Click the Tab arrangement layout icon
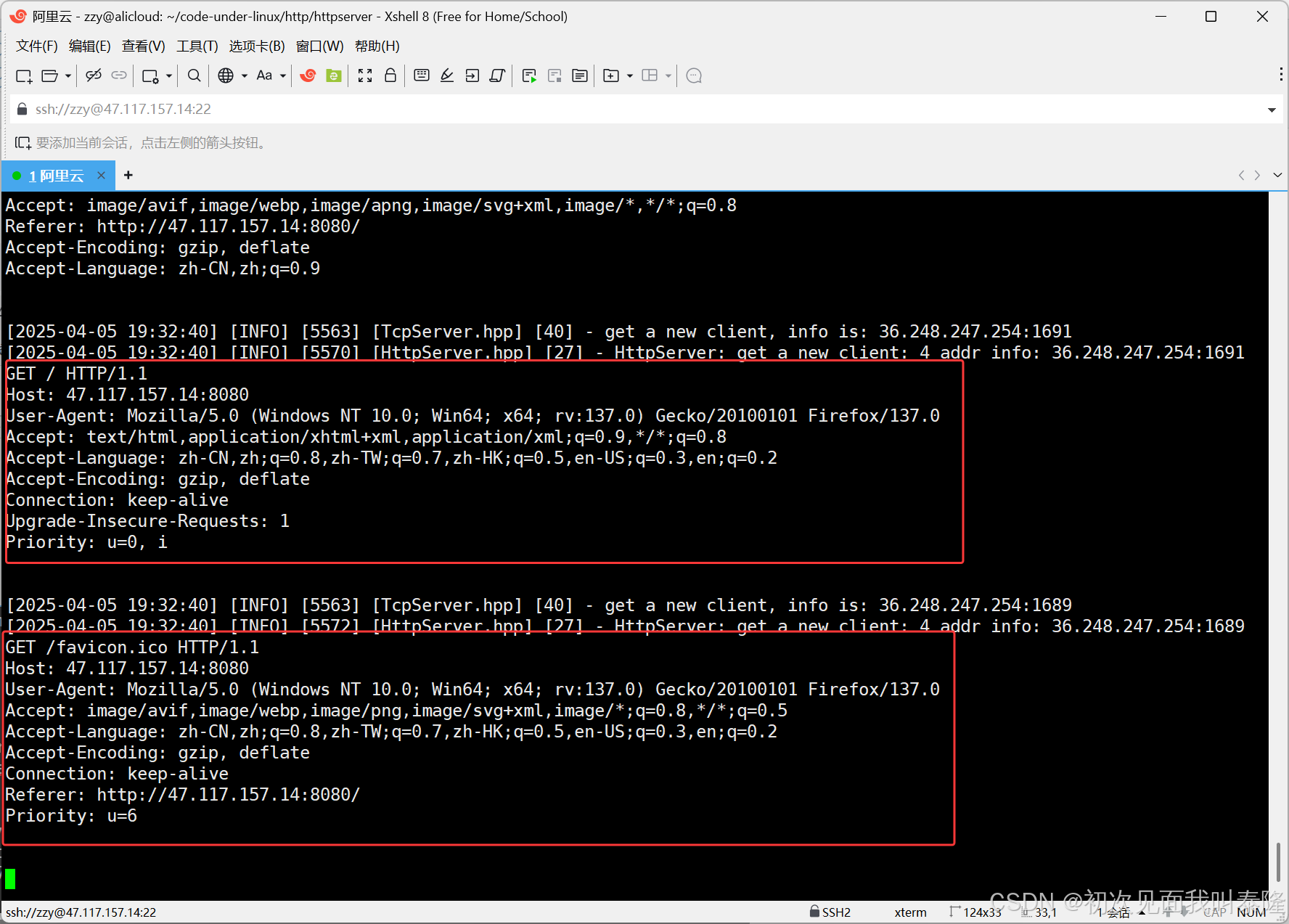Image resolution: width=1289 pixels, height=924 pixels. (x=650, y=75)
